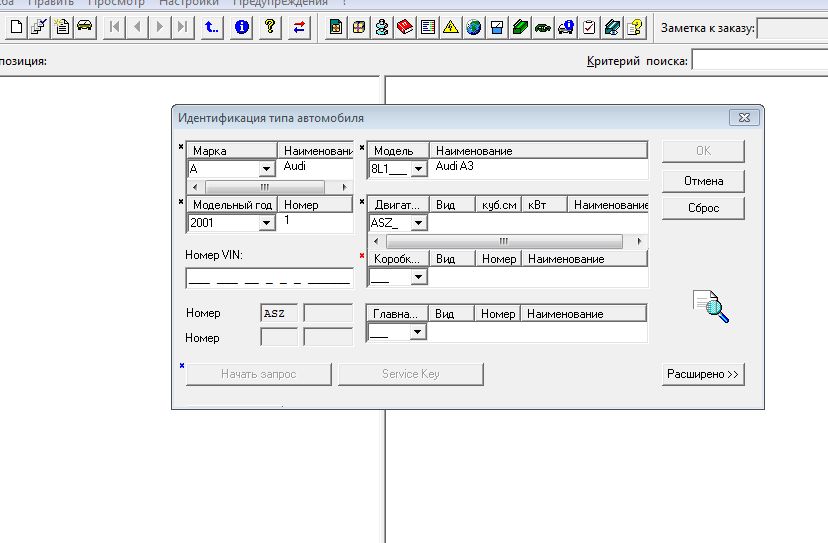The width and height of the screenshot is (828, 543).
Task: Open the Модель 8L1 dropdown
Action: 419,170
